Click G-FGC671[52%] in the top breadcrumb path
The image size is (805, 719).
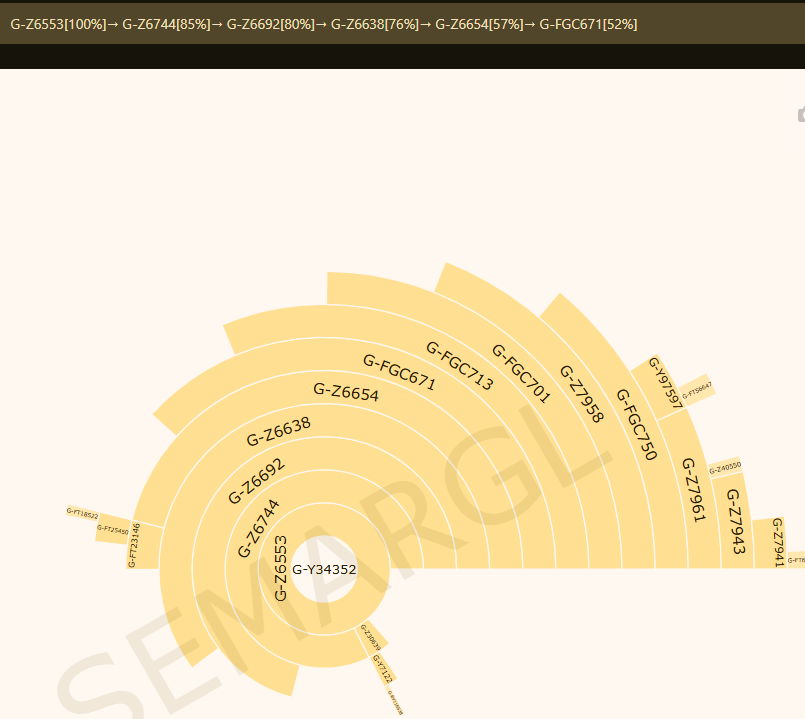(x=588, y=24)
